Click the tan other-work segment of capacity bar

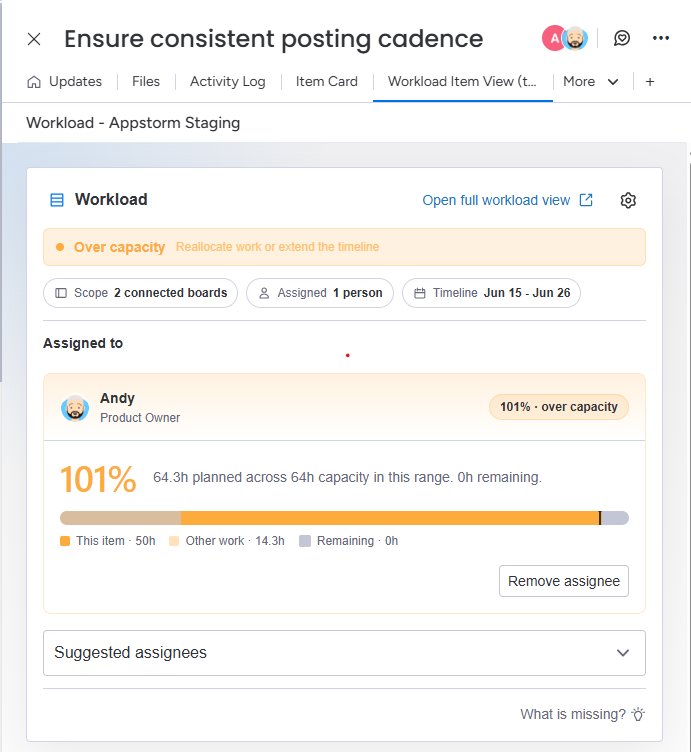point(120,518)
